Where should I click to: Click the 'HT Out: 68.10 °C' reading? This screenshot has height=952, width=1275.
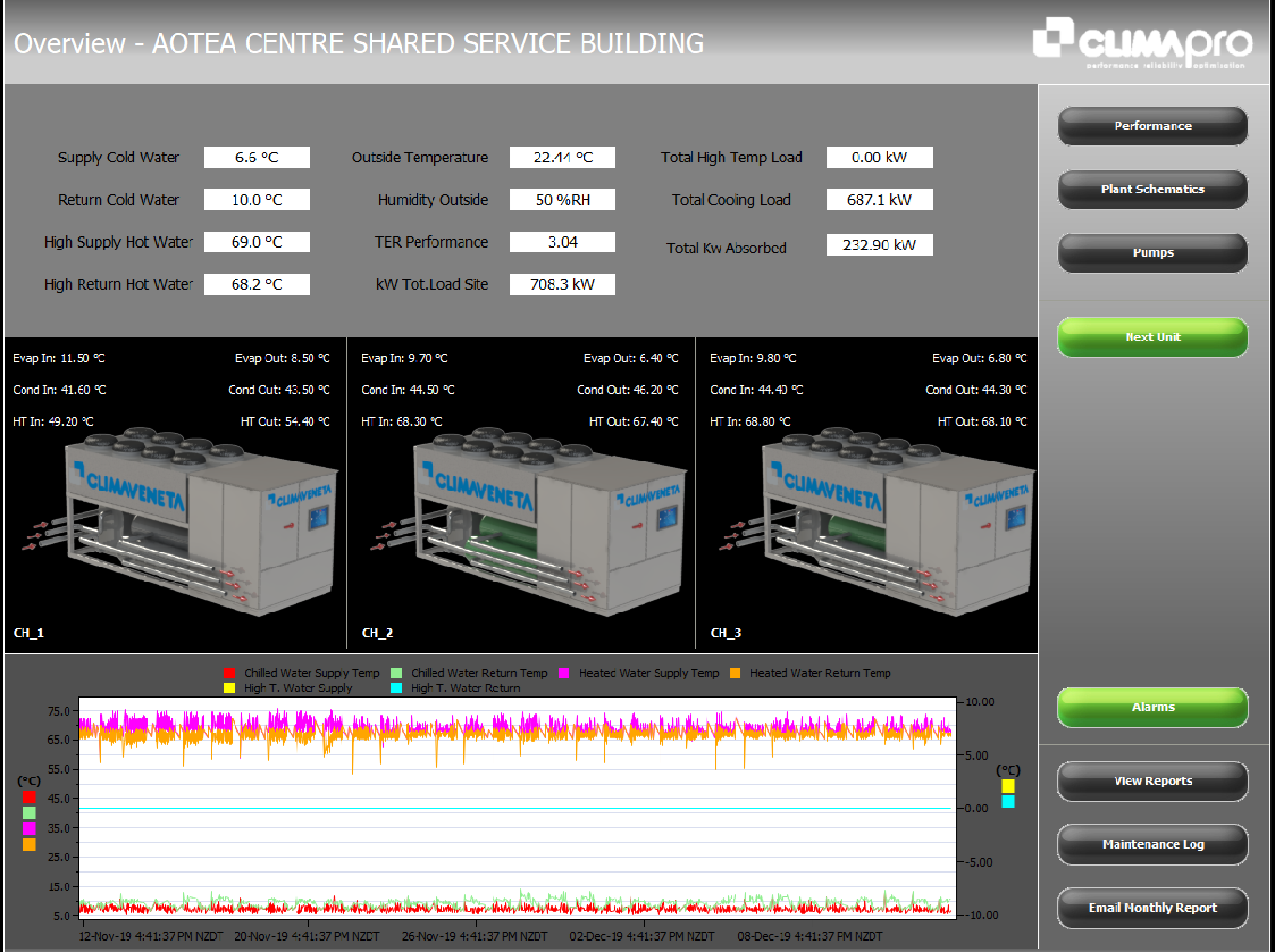(982, 422)
